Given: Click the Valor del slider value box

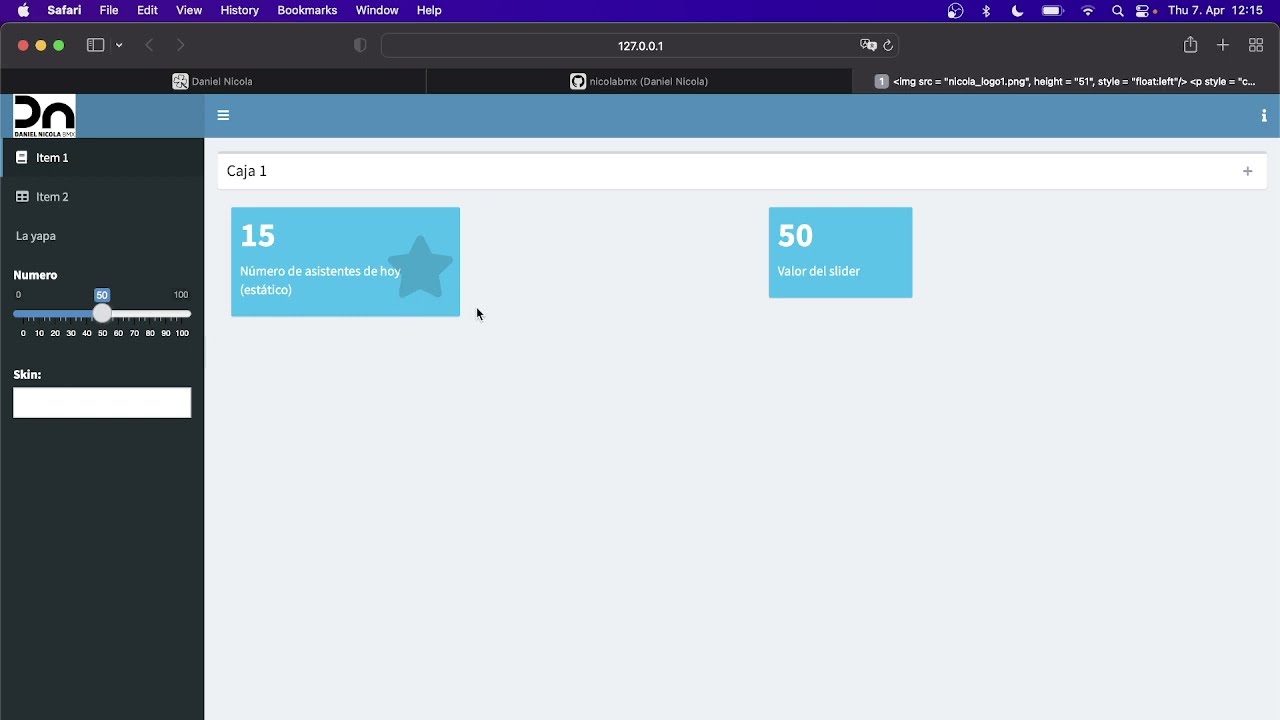Looking at the screenshot, I should (x=840, y=252).
